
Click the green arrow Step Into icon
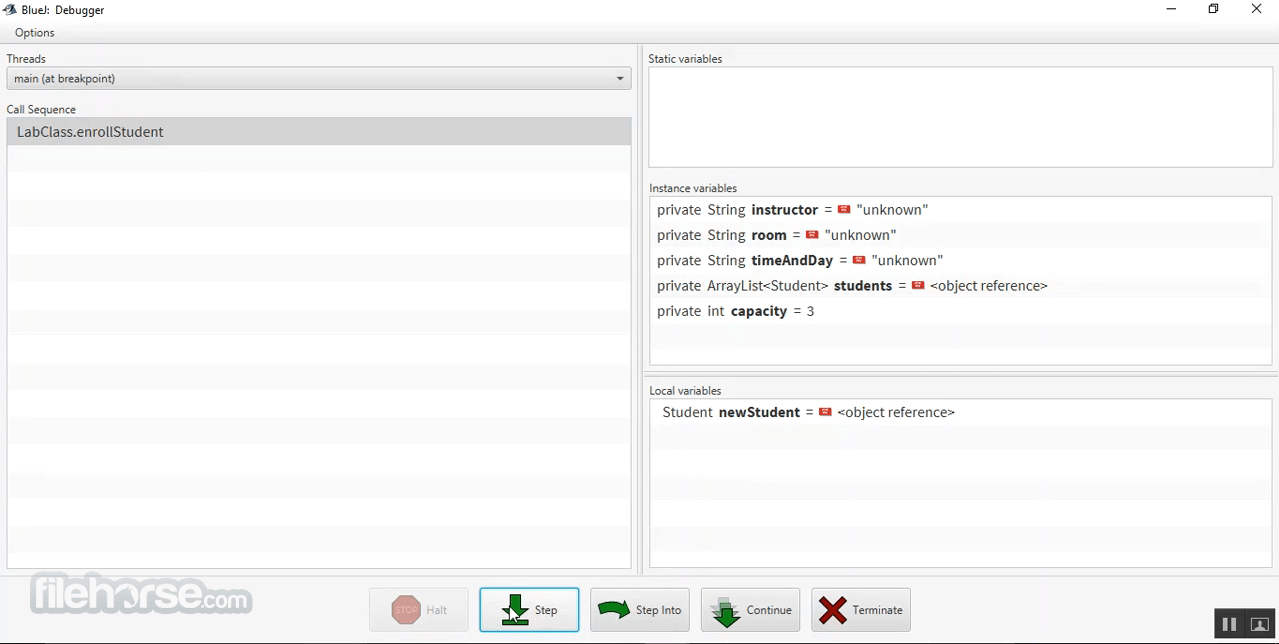(613, 609)
